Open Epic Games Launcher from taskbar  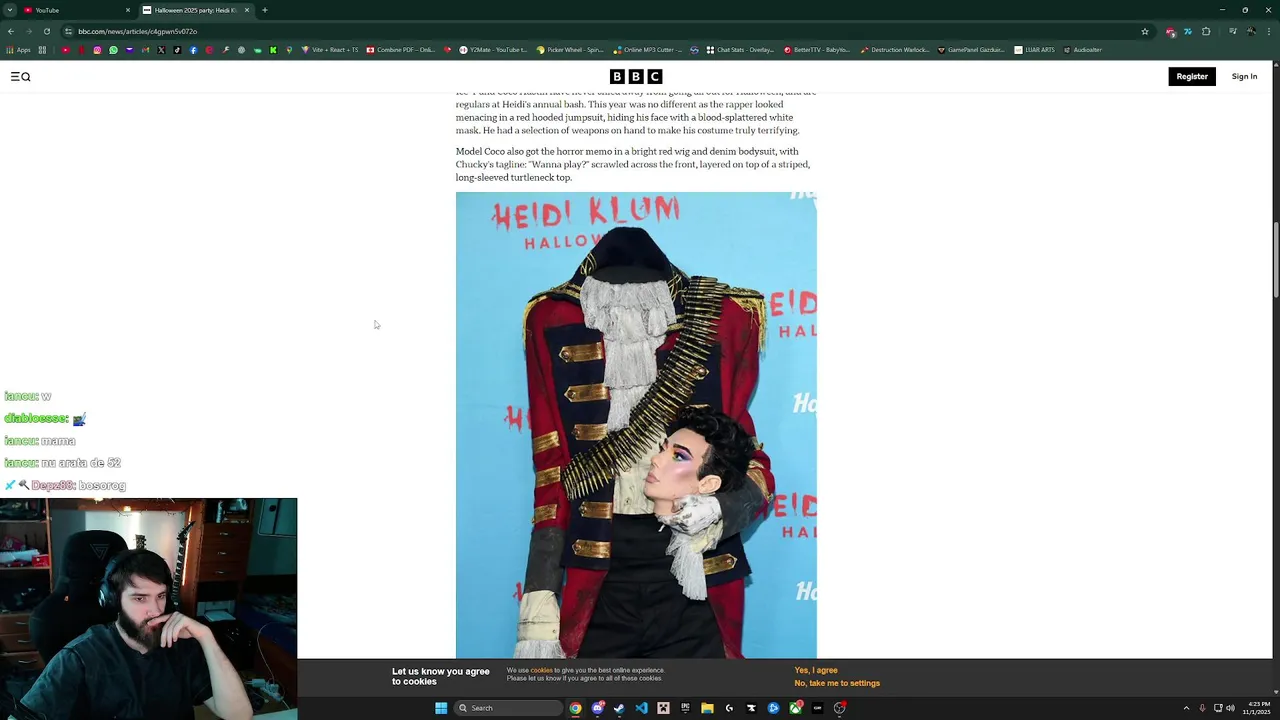685,708
